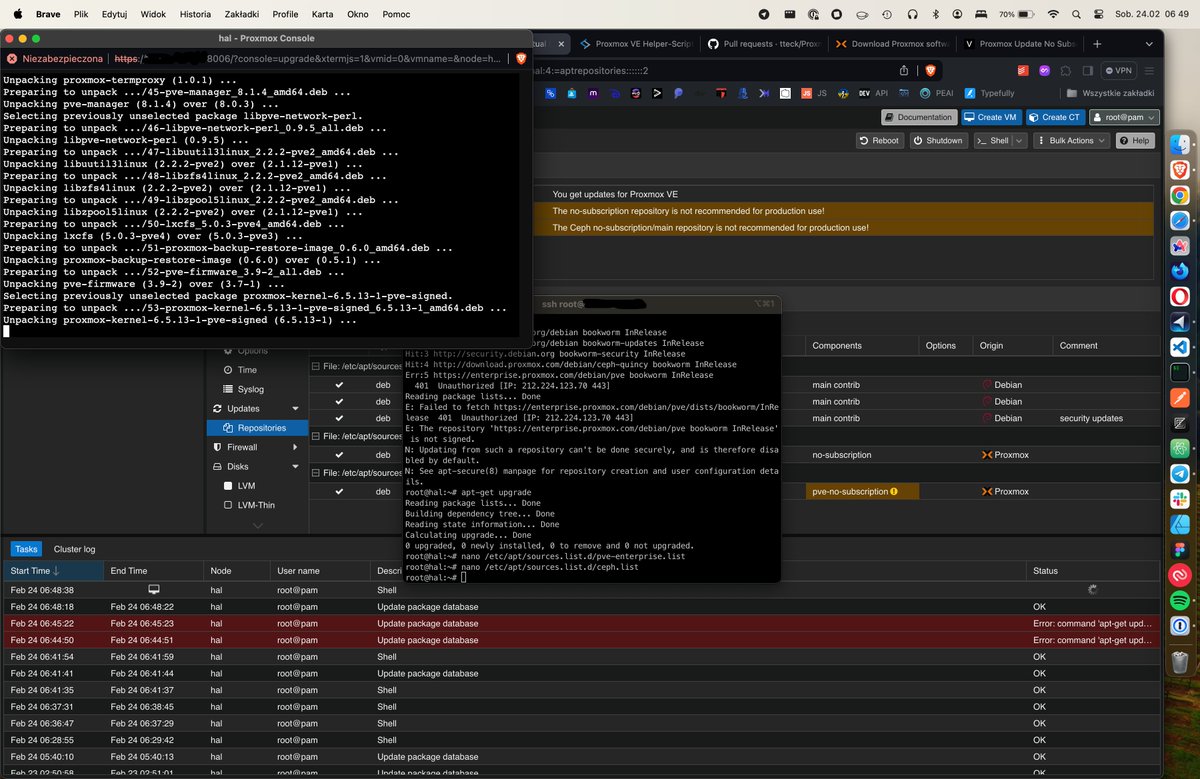This screenshot has width=1200, height=779.
Task: Open Time settings in node sidebar
Action: pyautogui.click(x=247, y=370)
